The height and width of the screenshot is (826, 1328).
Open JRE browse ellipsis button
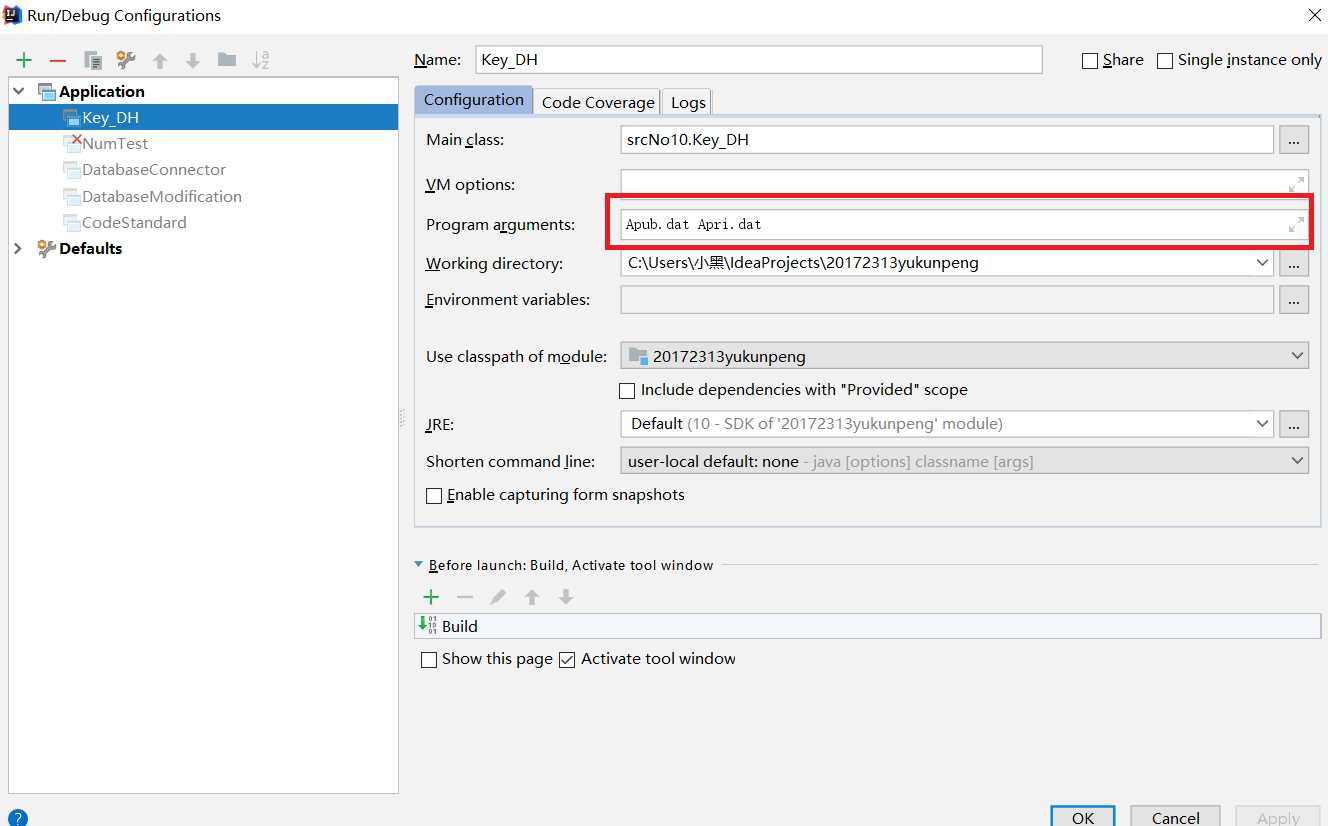tap(1294, 424)
